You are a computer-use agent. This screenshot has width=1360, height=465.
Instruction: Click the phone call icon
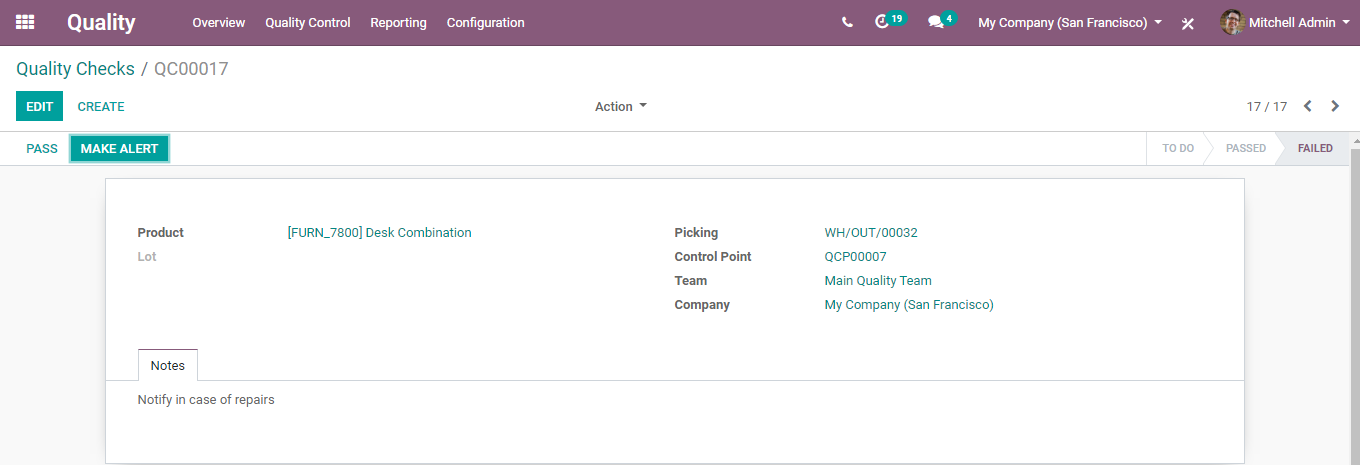pos(847,22)
